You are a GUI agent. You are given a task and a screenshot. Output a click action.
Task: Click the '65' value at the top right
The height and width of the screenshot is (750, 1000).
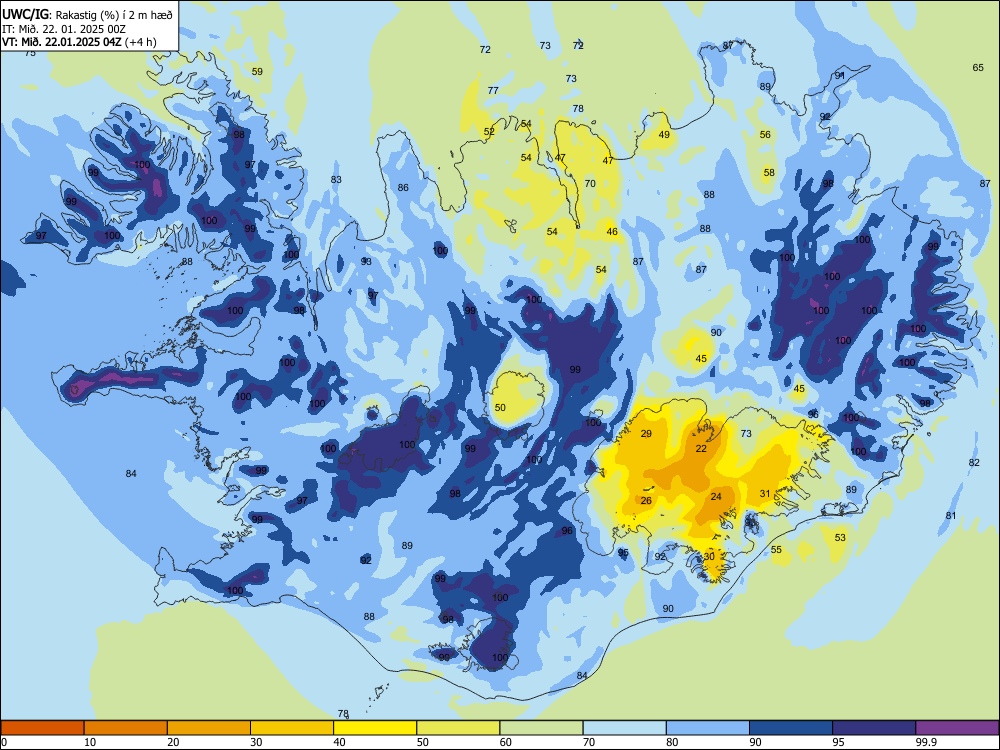pyautogui.click(x=978, y=68)
